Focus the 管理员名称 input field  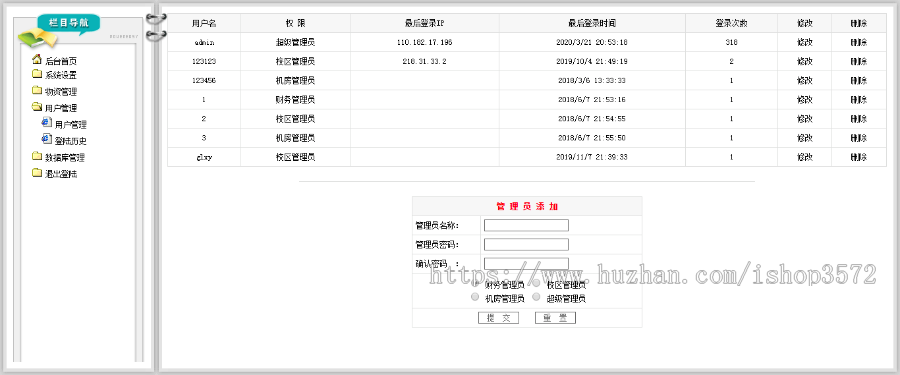coord(526,225)
